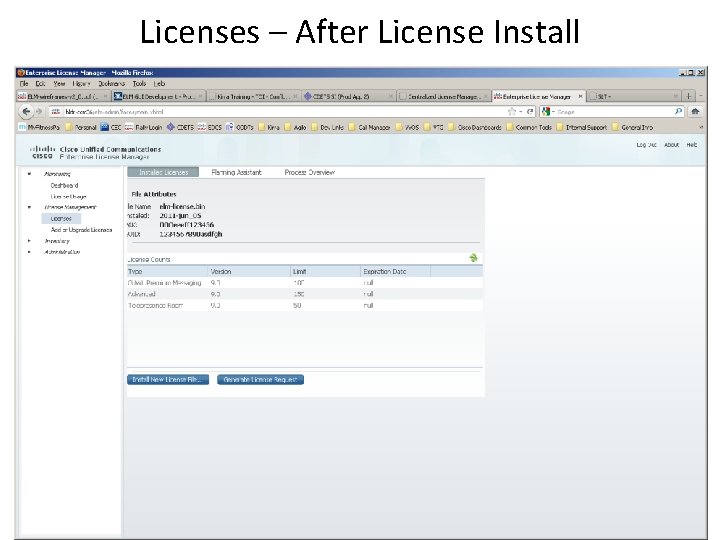Image resolution: width=720 pixels, height=540 pixels.
Task: Close the Enterprise License Manager tab
Action: click(580, 96)
